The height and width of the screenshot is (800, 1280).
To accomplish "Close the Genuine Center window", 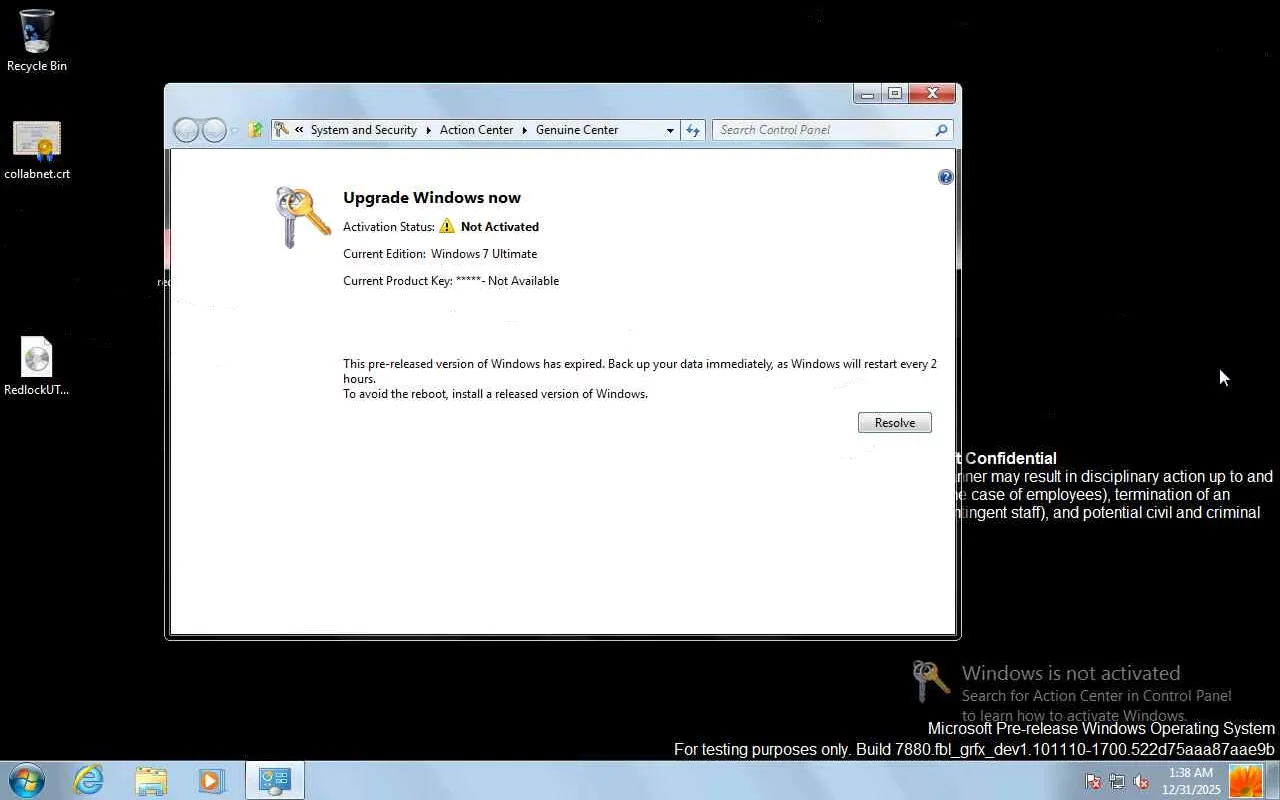I will [933, 94].
